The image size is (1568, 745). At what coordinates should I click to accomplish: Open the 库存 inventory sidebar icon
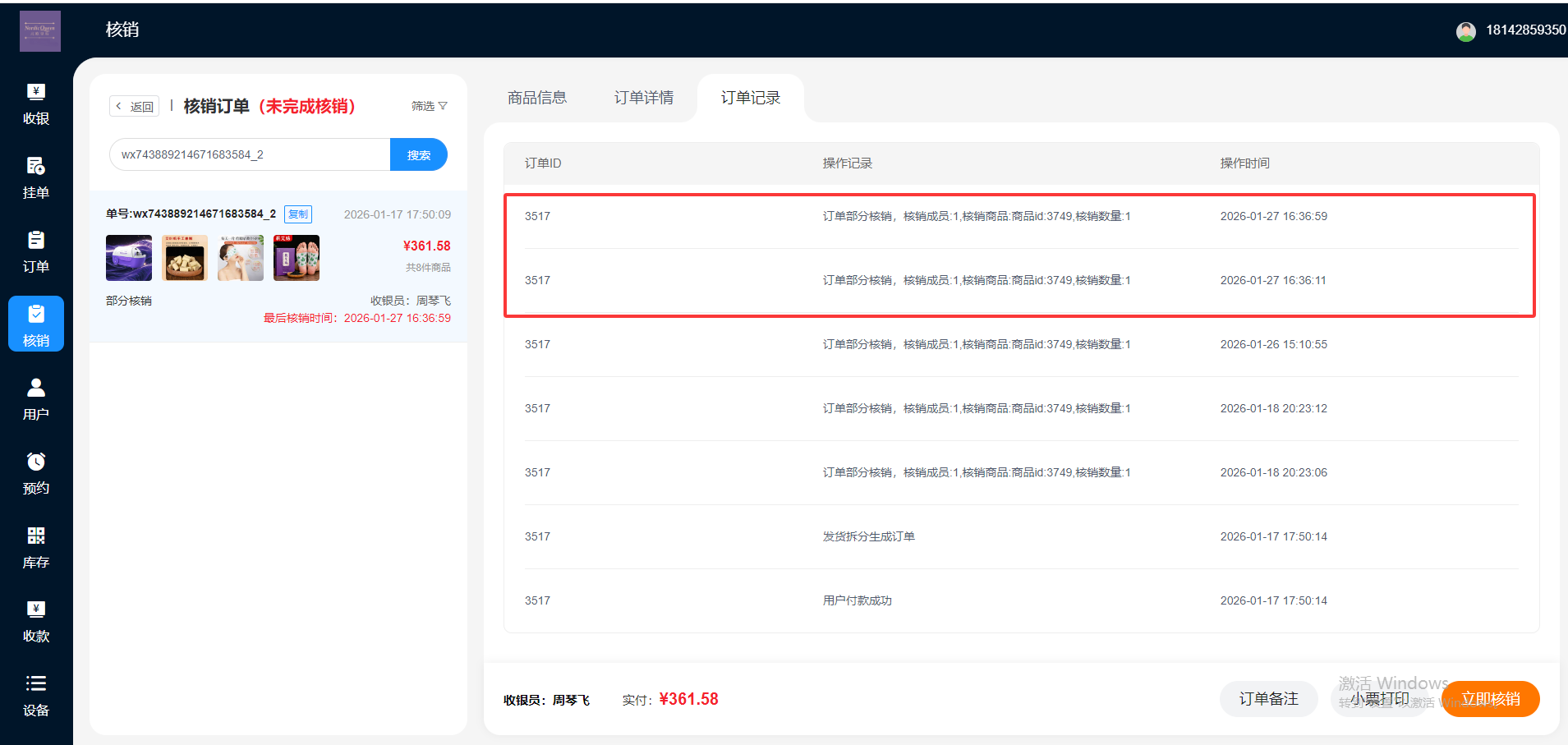[x=36, y=536]
